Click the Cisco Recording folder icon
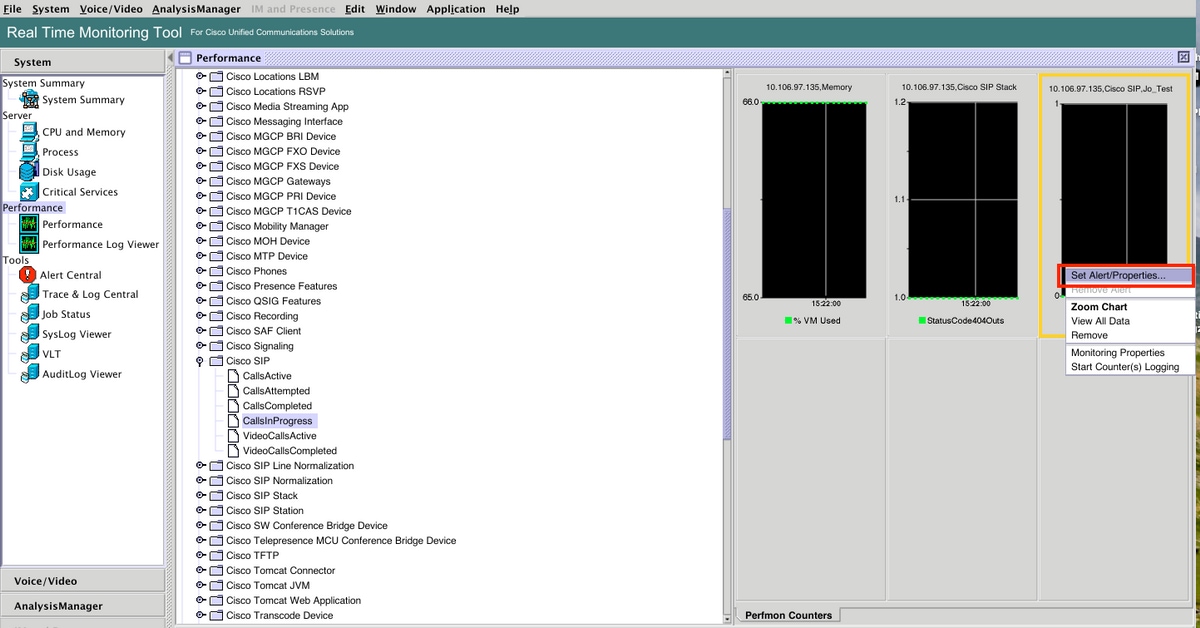The image size is (1200, 628). point(216,316)
